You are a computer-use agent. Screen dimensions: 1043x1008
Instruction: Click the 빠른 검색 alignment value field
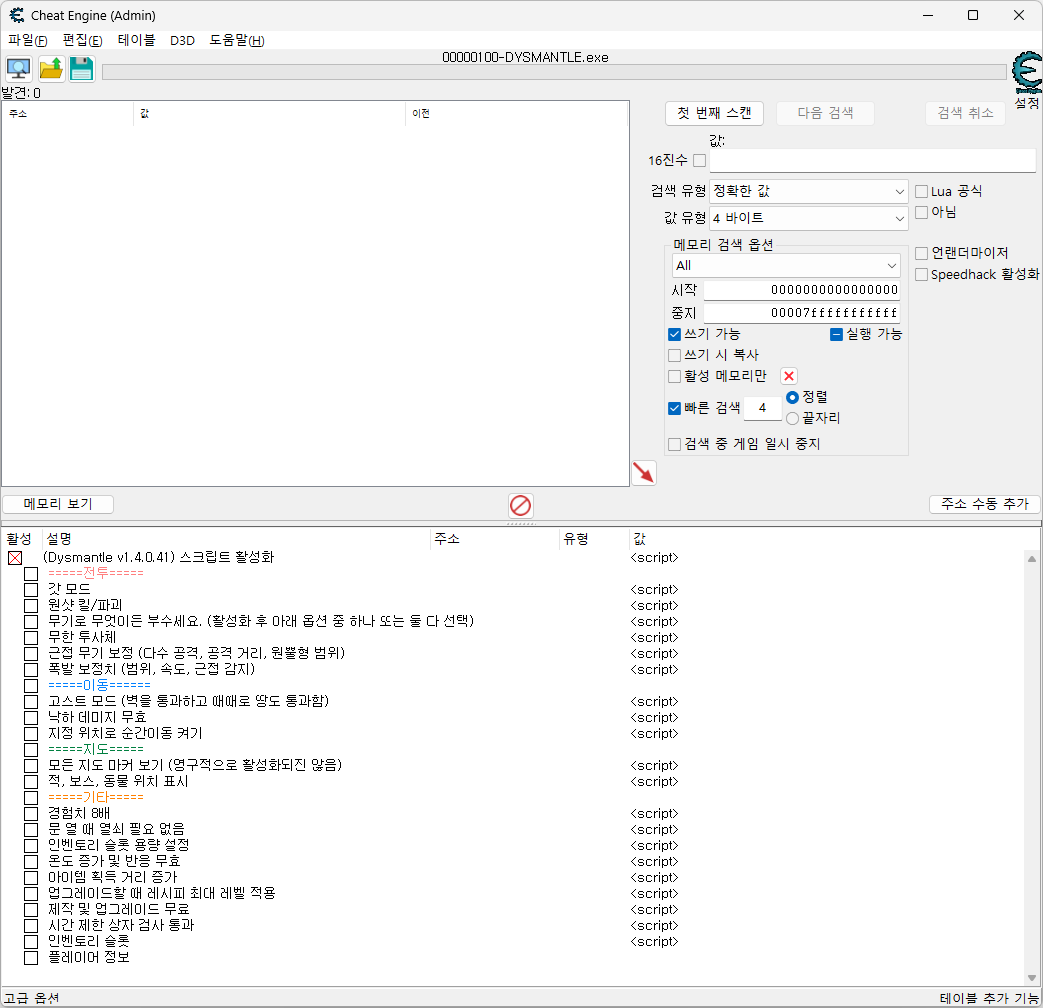coord(762,408)
